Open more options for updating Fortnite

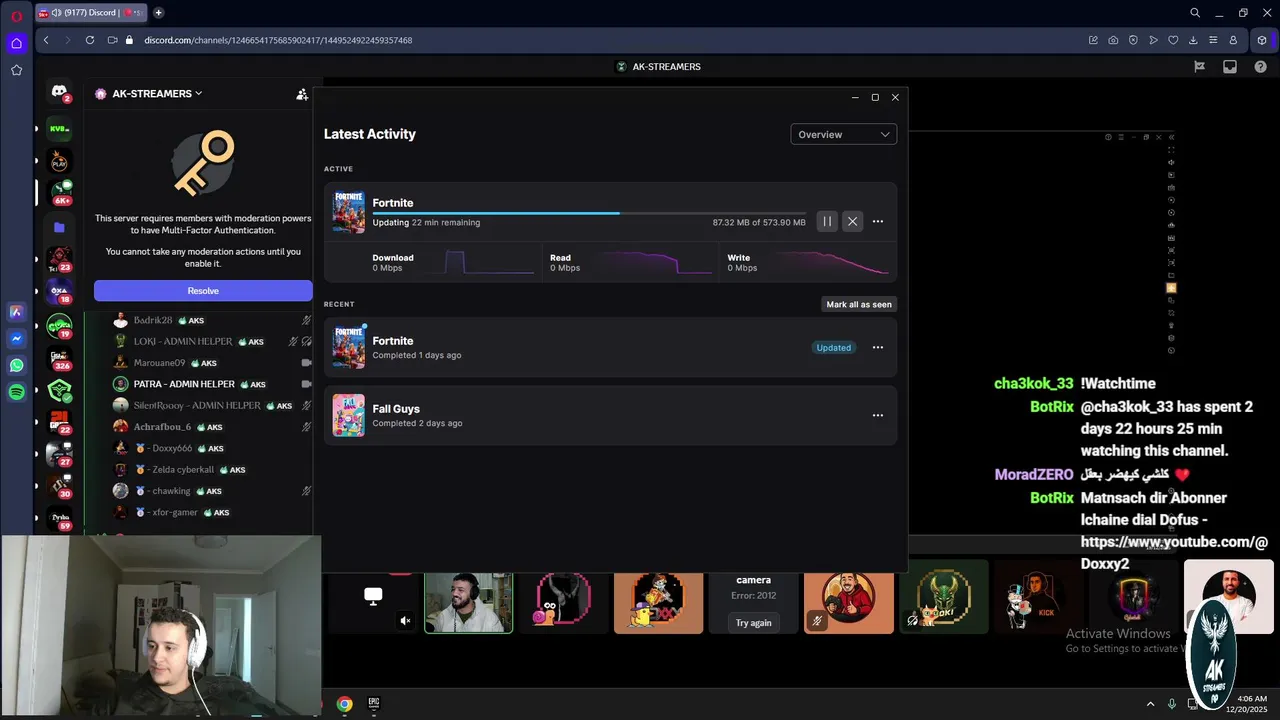878,222
